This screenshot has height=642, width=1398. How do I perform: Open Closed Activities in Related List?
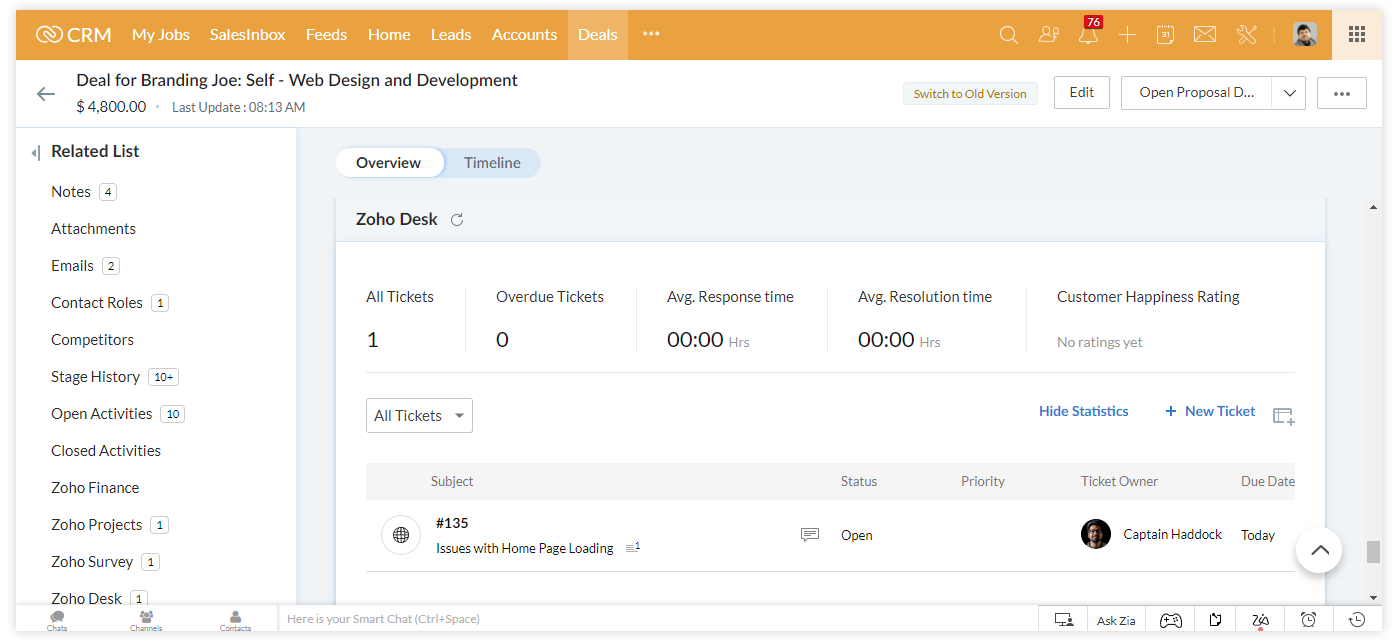tap(106, 451)
